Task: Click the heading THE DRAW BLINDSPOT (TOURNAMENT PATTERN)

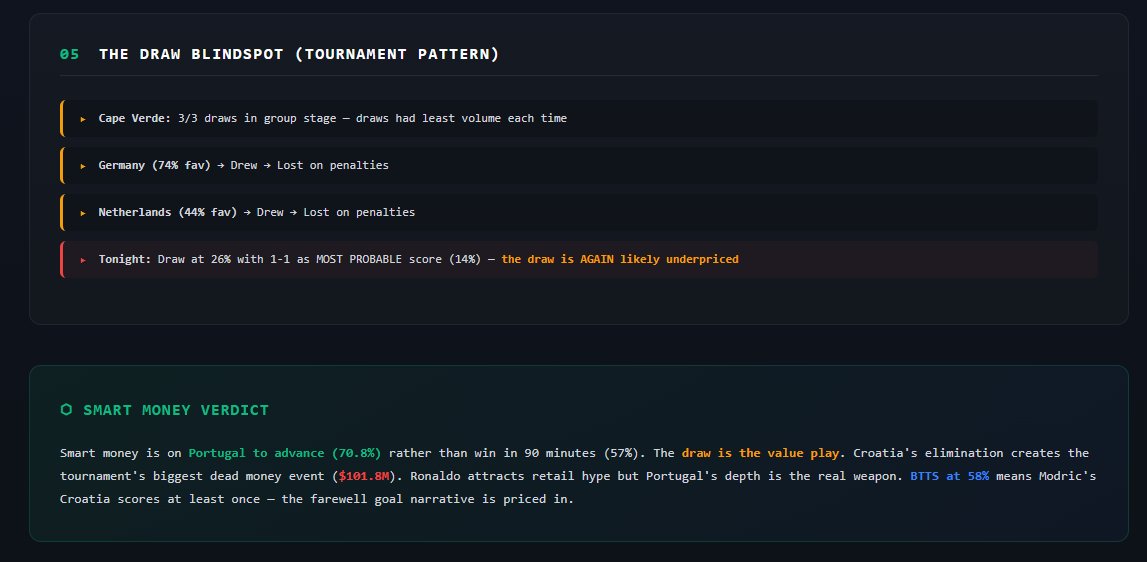Action: tap(299, 54)
